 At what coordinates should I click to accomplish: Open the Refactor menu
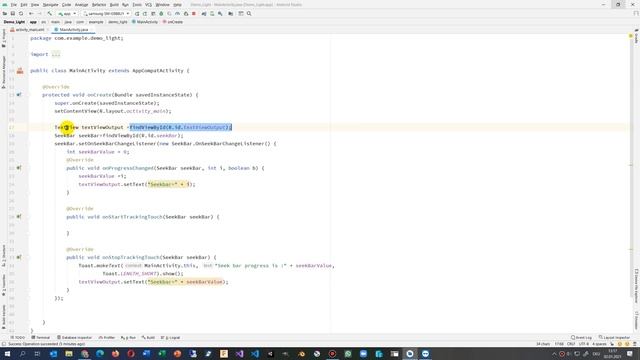click(x=99, y=4)
